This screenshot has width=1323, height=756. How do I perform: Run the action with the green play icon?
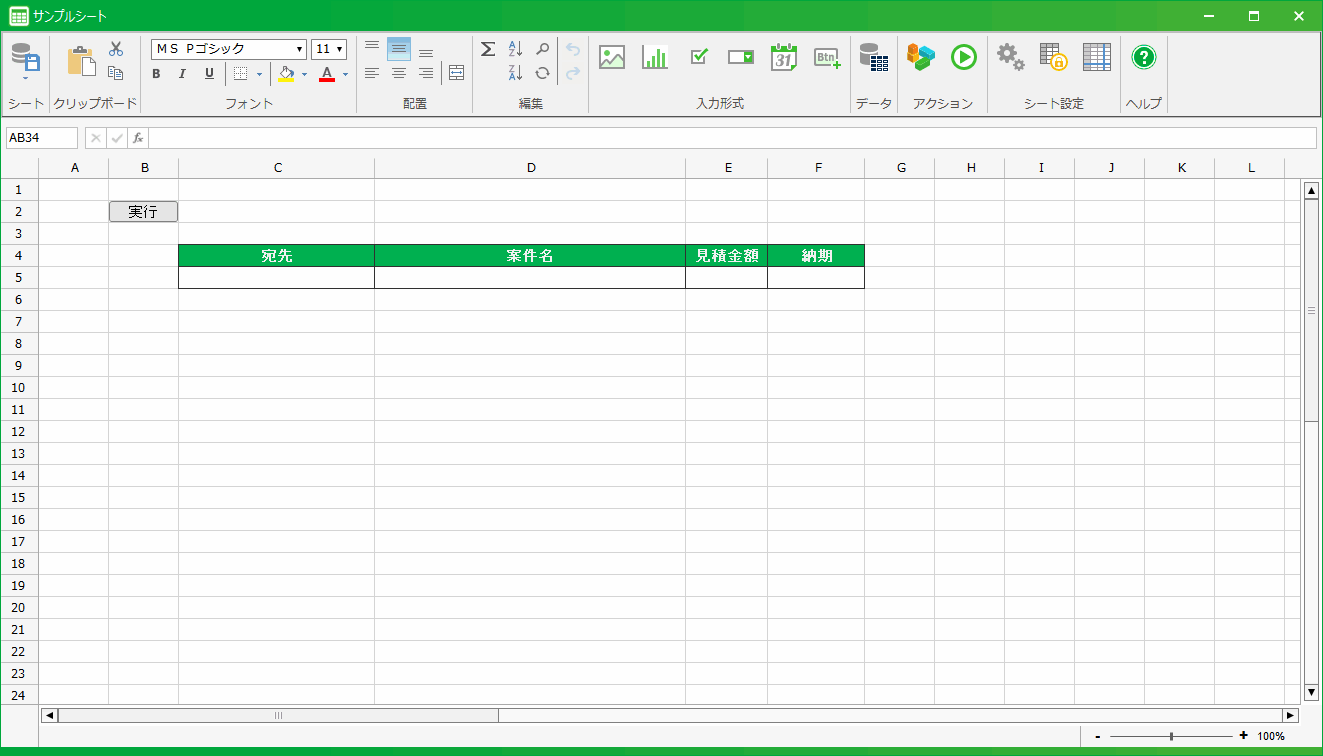[x=963, y=57]
